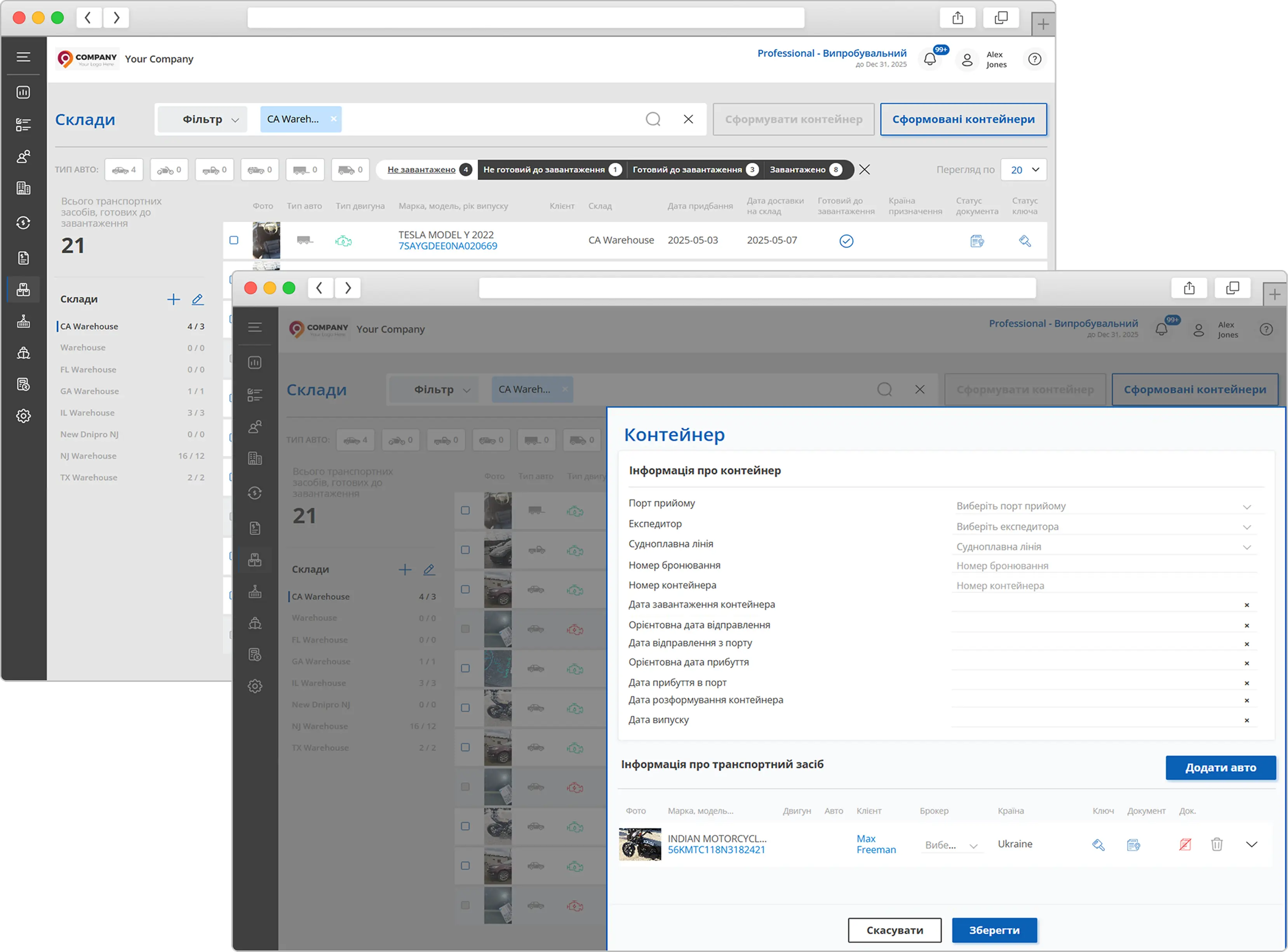Open Max Freeman client link
Viewport: 1288px width, 952px height.
[x=876, y=844]
